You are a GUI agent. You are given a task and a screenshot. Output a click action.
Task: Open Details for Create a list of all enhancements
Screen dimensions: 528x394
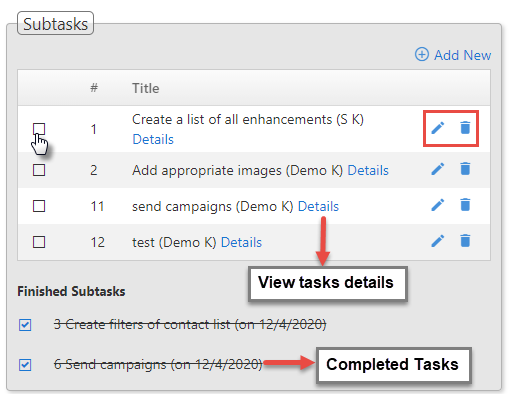pyautogui.click(x=153, y=139)
